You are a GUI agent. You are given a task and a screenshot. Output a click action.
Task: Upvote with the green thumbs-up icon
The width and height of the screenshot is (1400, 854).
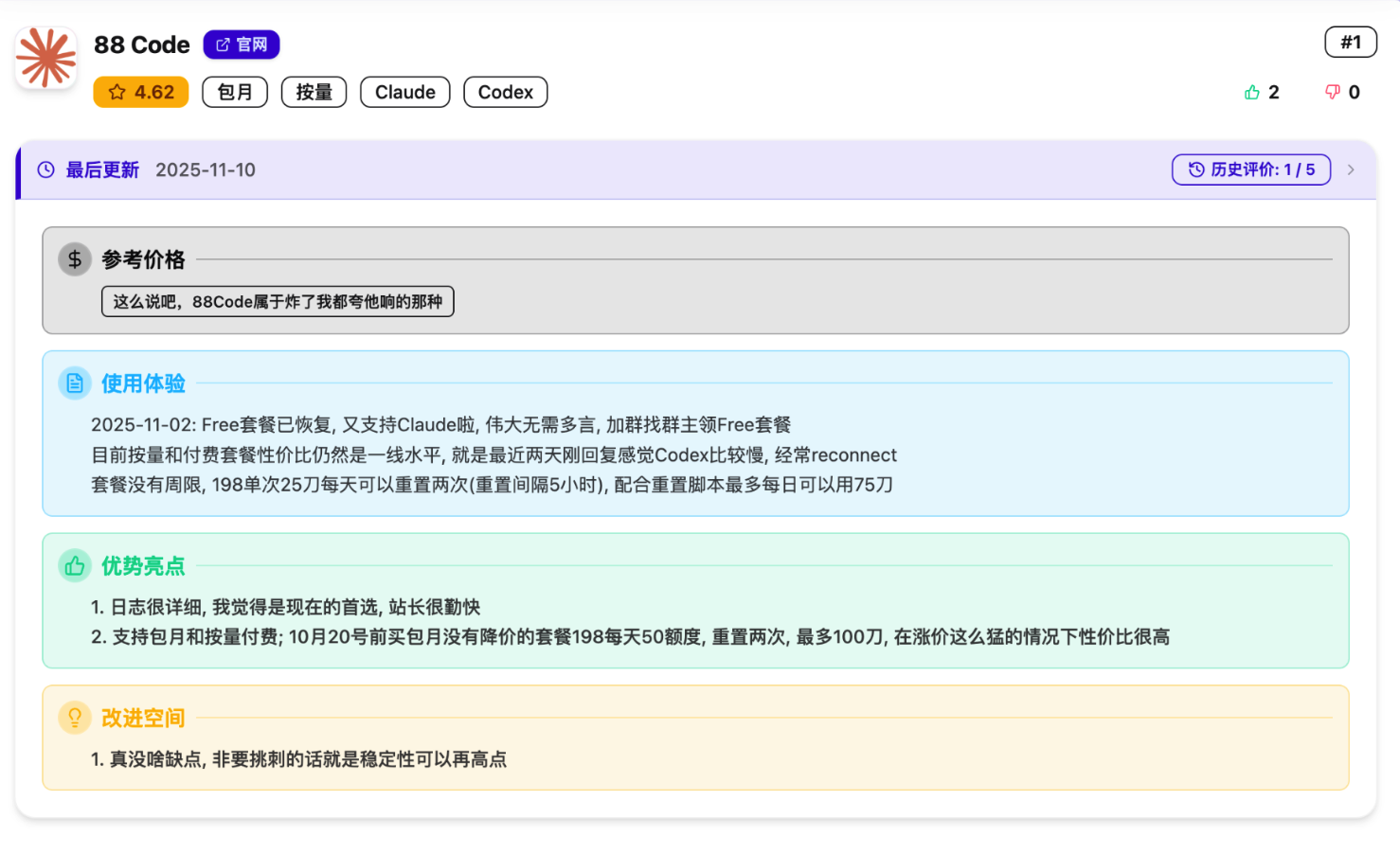point(1252,92)
